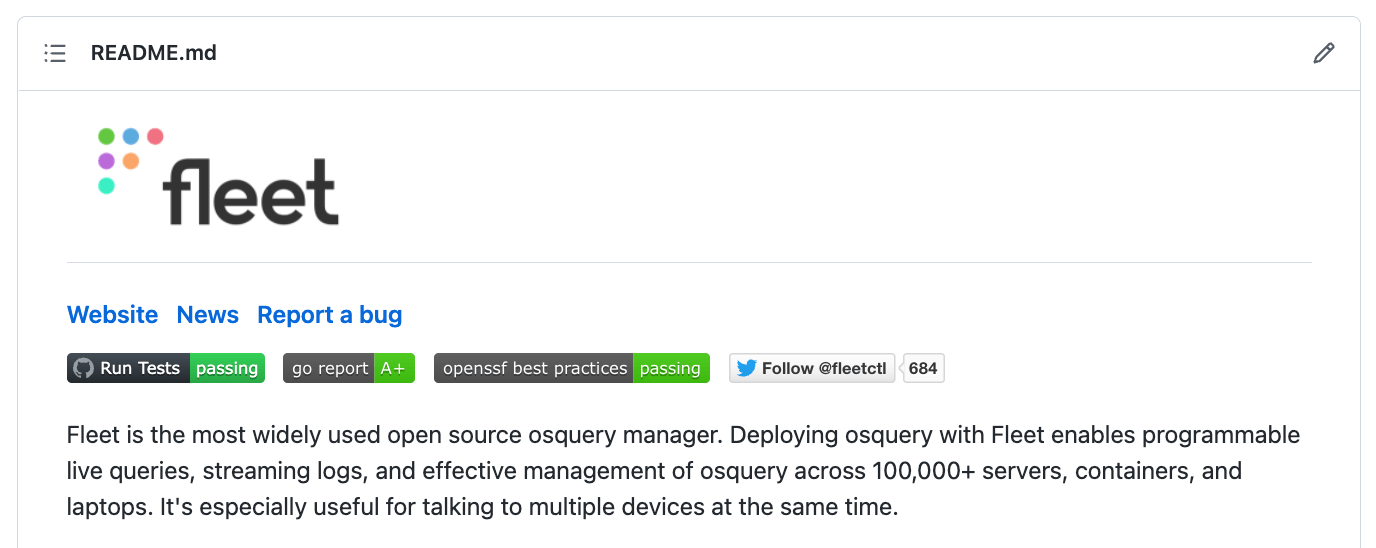Click the pencil icon to edit README
1376x548 pixels.
[1324, 53]
